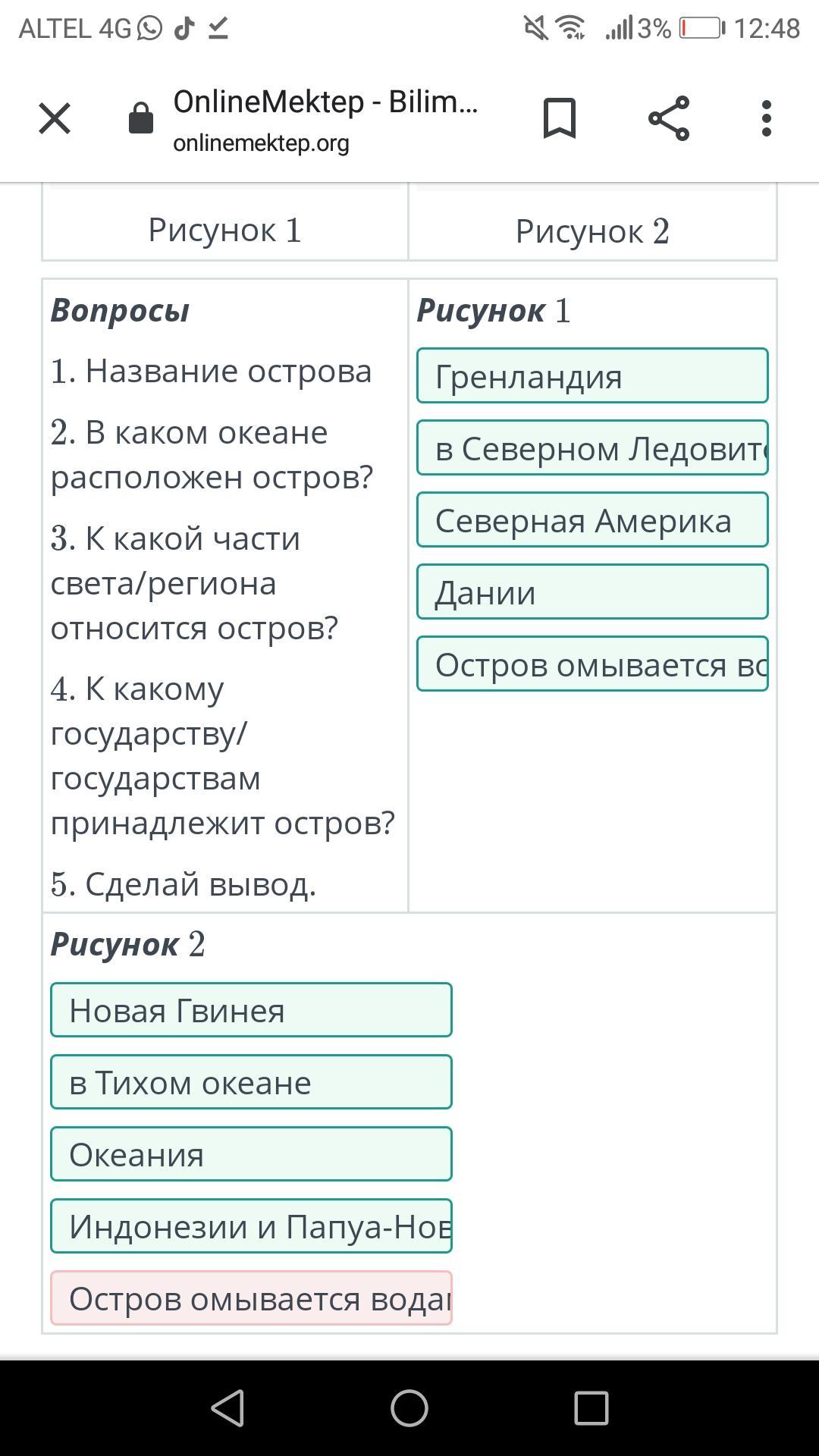This screenshot has height=1456, width=819.
Task: Select the в Северном Ледовитом answer box
Action: [x=592, y=447]
